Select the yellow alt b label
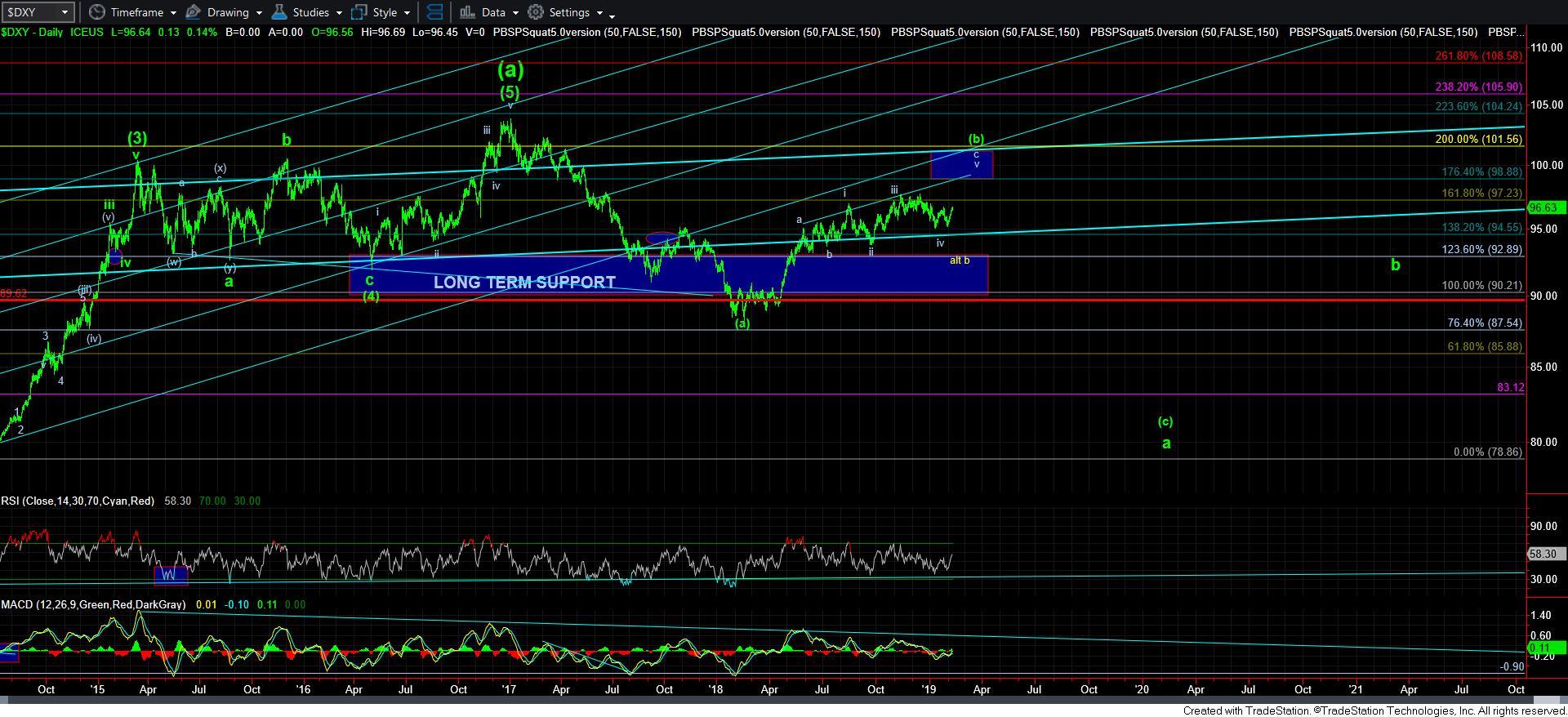 [960, 261]
